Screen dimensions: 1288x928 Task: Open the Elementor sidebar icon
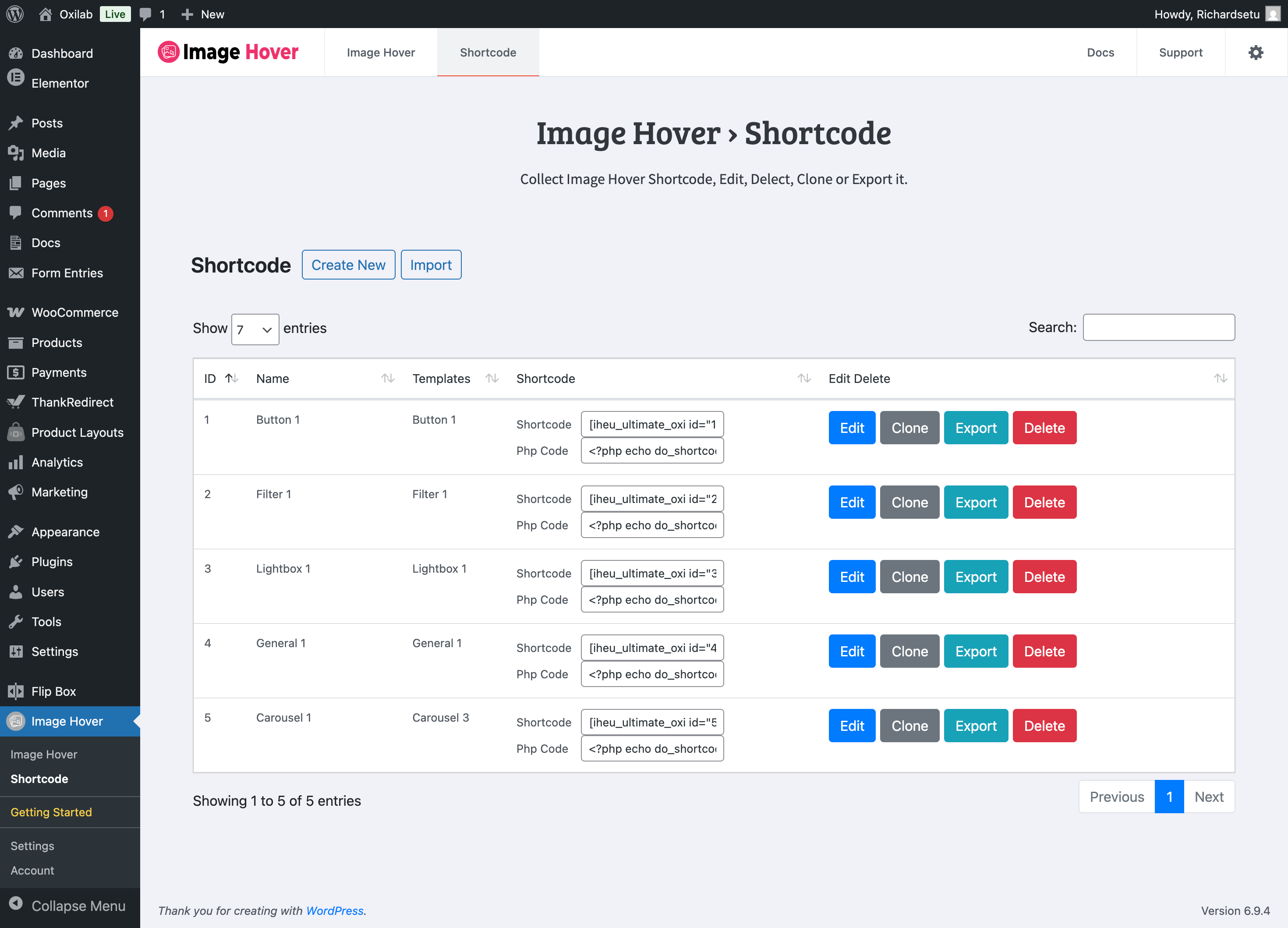click(16, 78)
